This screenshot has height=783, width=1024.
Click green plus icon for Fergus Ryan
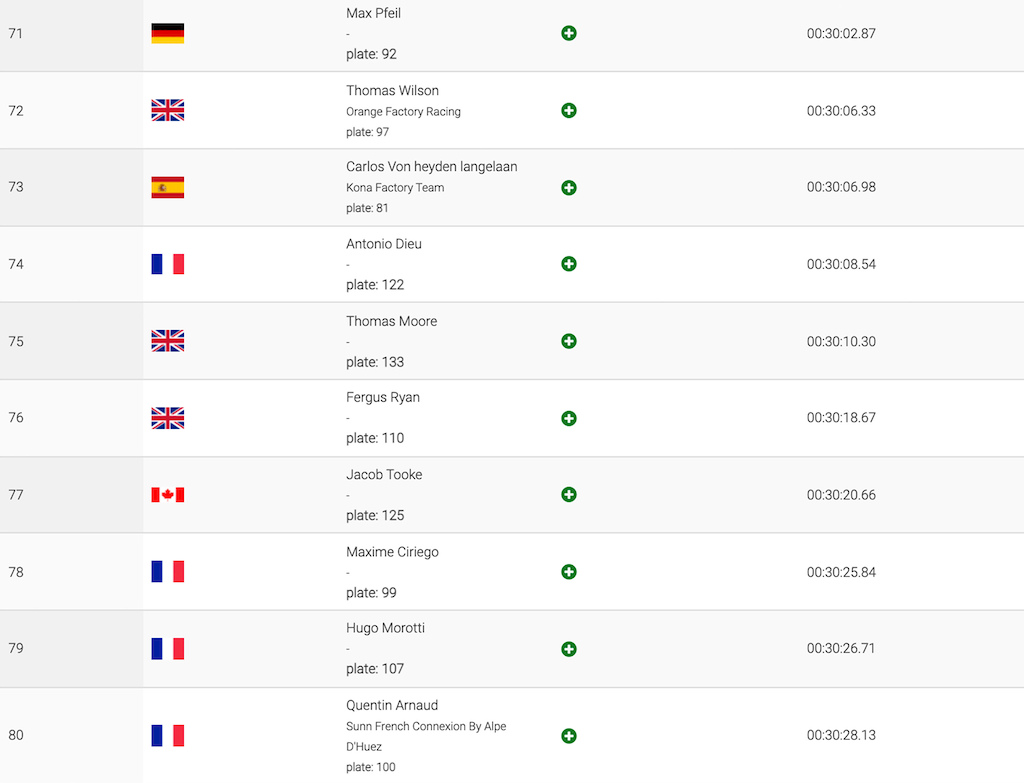(569, 419)
